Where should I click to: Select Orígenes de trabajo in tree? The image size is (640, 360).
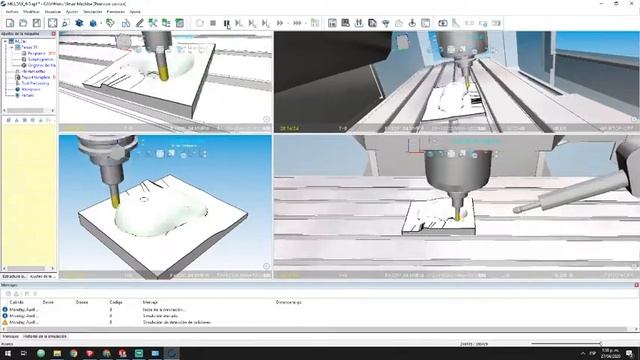coord(41,65)
